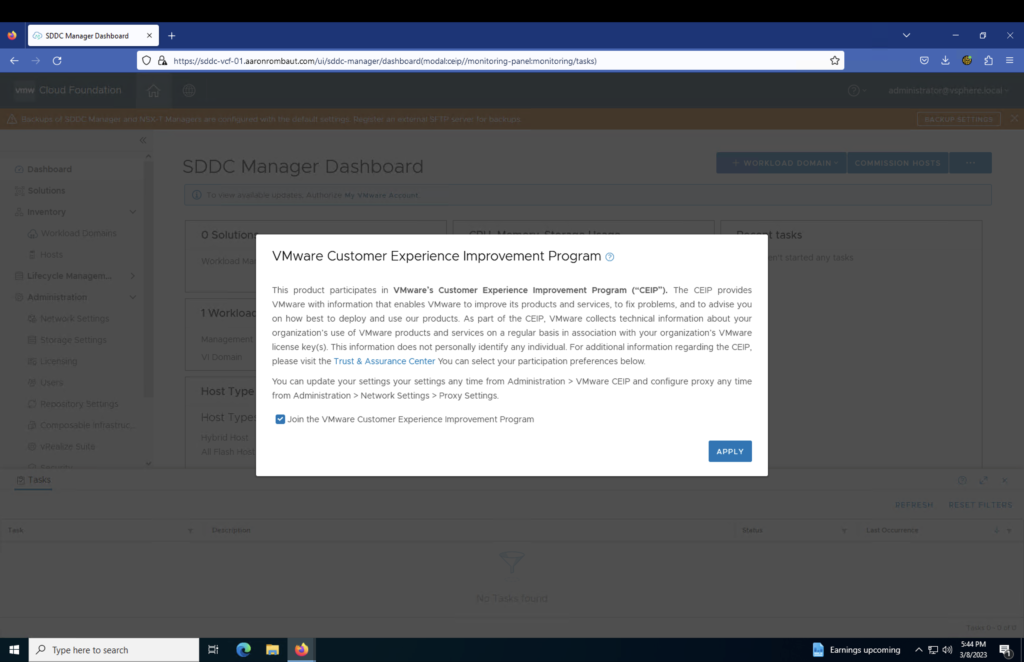Click the Firefox extensions puzzle icon

pyautogui.click(x=988, y=61)
